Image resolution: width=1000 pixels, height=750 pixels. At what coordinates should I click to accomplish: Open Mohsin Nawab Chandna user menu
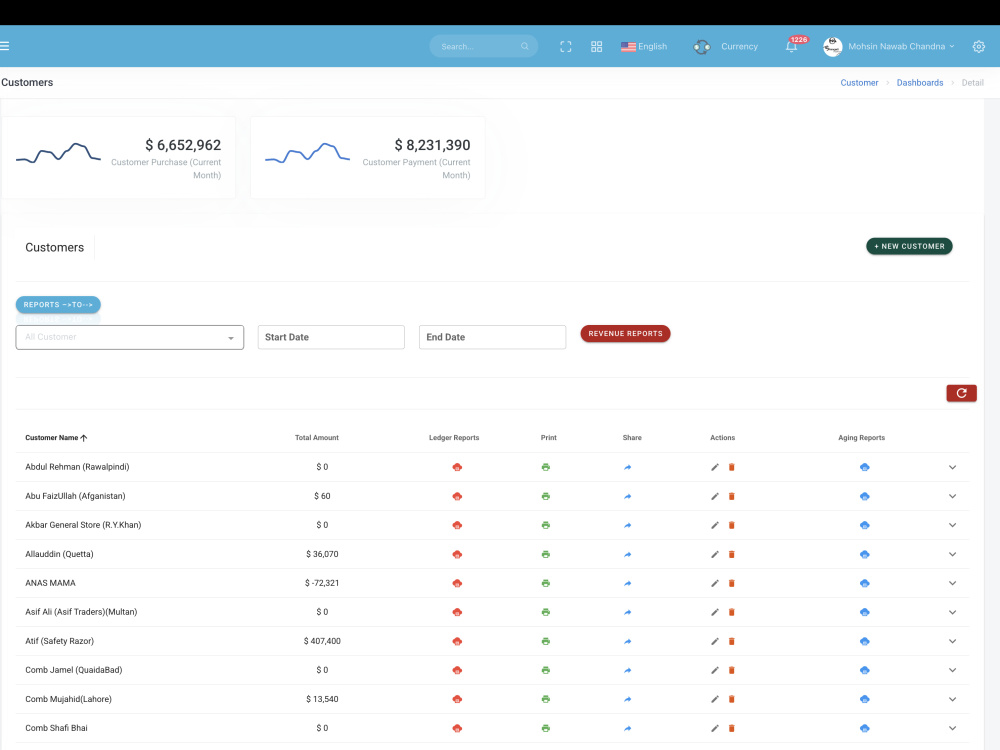(889, 47)
